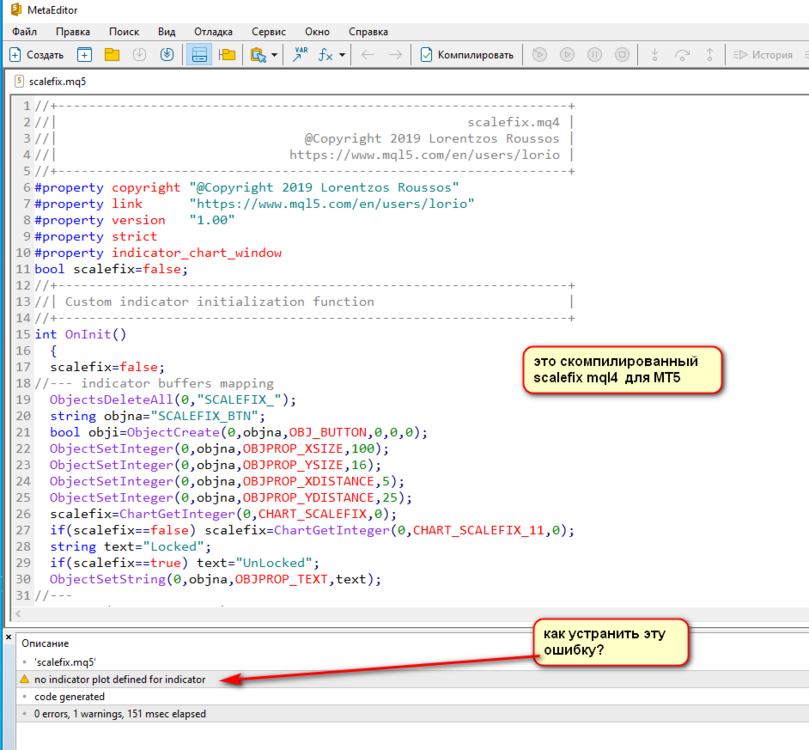Click 'ObjectsDeleteAll' on line 19
The width and height of the screenshot is (809, 750).
pos(111,400)
